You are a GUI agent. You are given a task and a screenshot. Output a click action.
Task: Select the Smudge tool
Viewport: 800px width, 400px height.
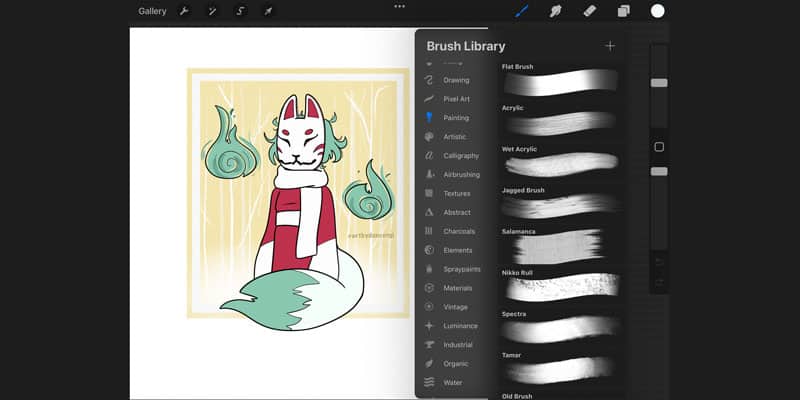point(555,11)
